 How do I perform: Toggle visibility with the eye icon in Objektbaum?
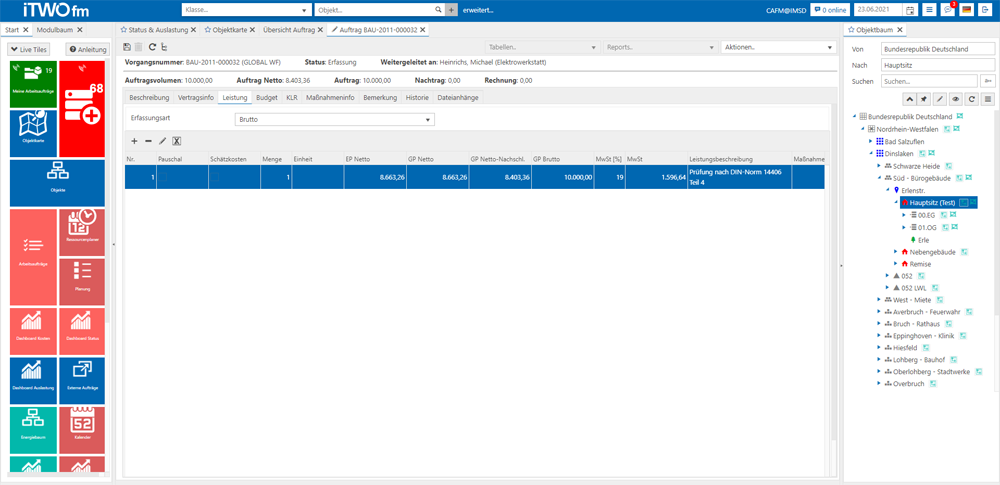point(955,99)
